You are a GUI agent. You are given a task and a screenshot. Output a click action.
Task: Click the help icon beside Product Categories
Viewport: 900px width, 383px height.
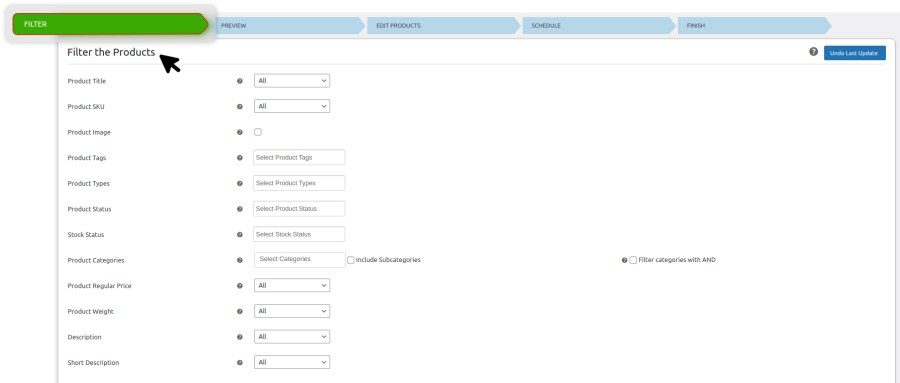[240, 260]
